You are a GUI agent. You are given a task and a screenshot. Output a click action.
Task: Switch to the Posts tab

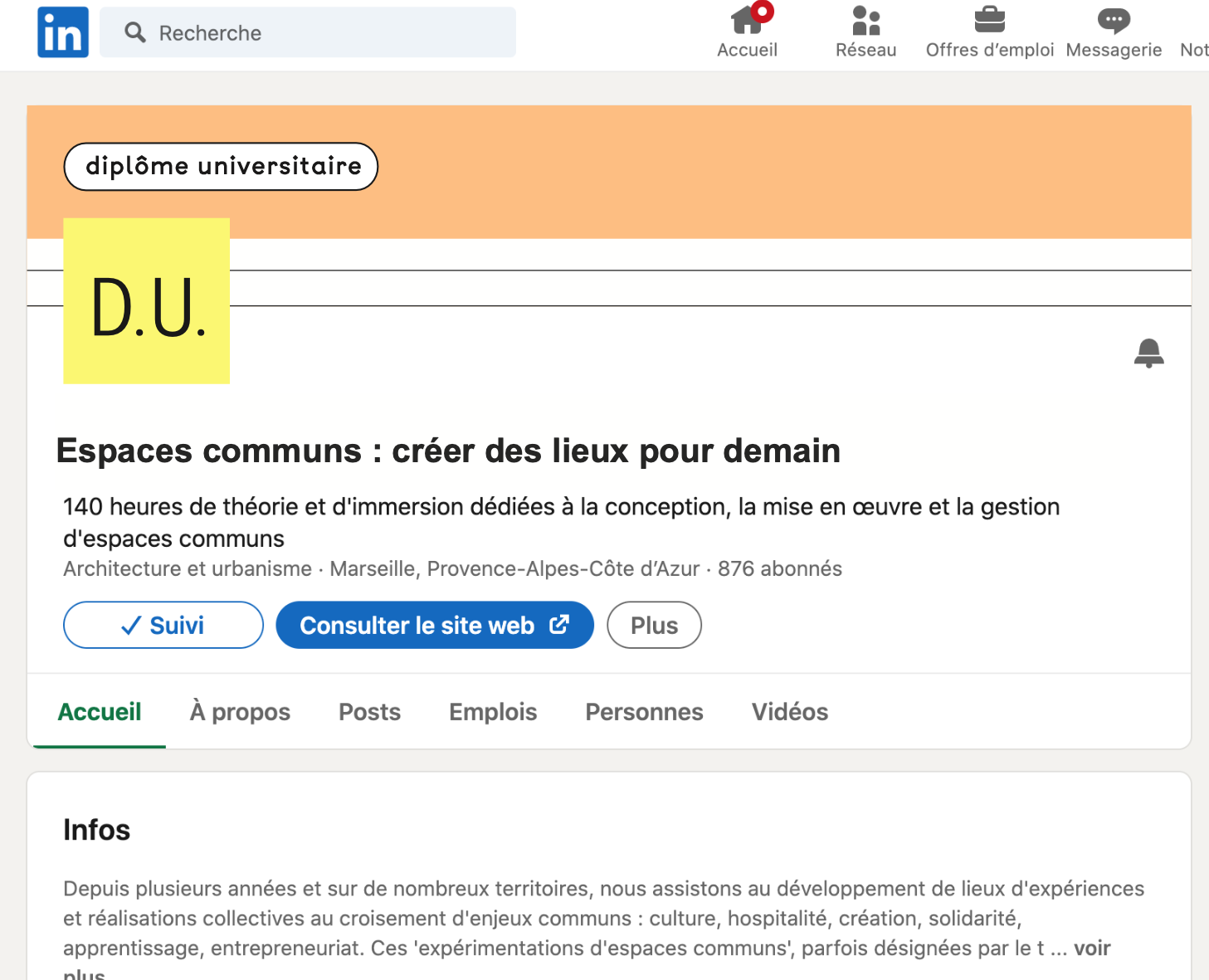[369, 712]
